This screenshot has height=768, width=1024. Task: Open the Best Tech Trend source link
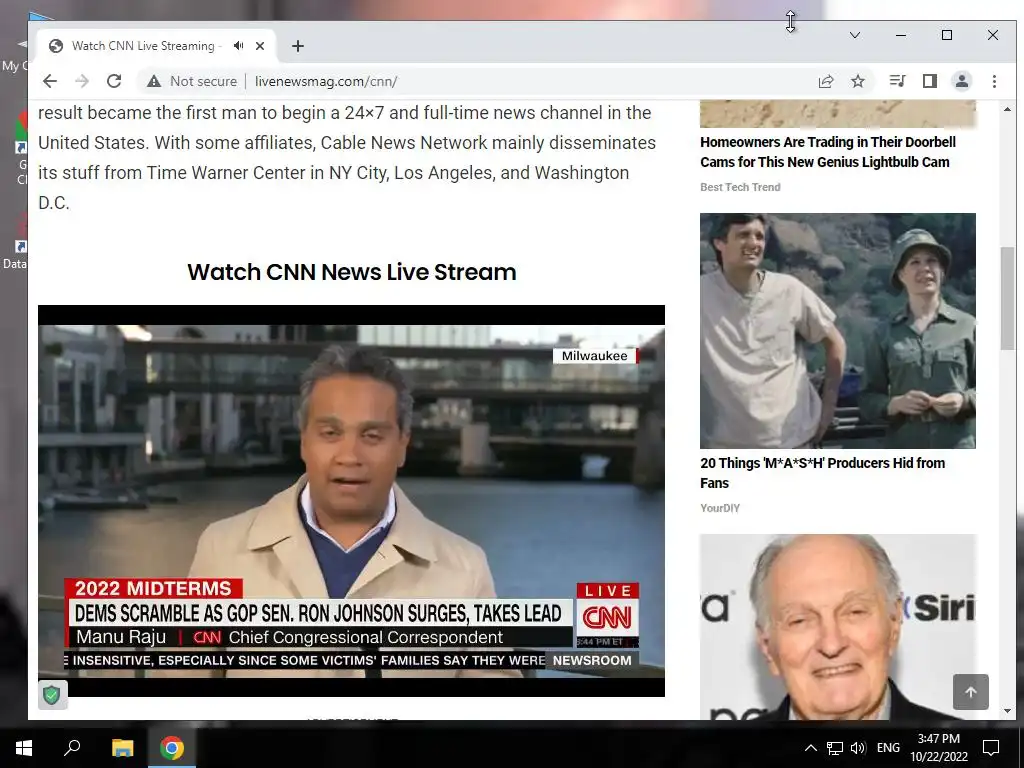[740, 187]
